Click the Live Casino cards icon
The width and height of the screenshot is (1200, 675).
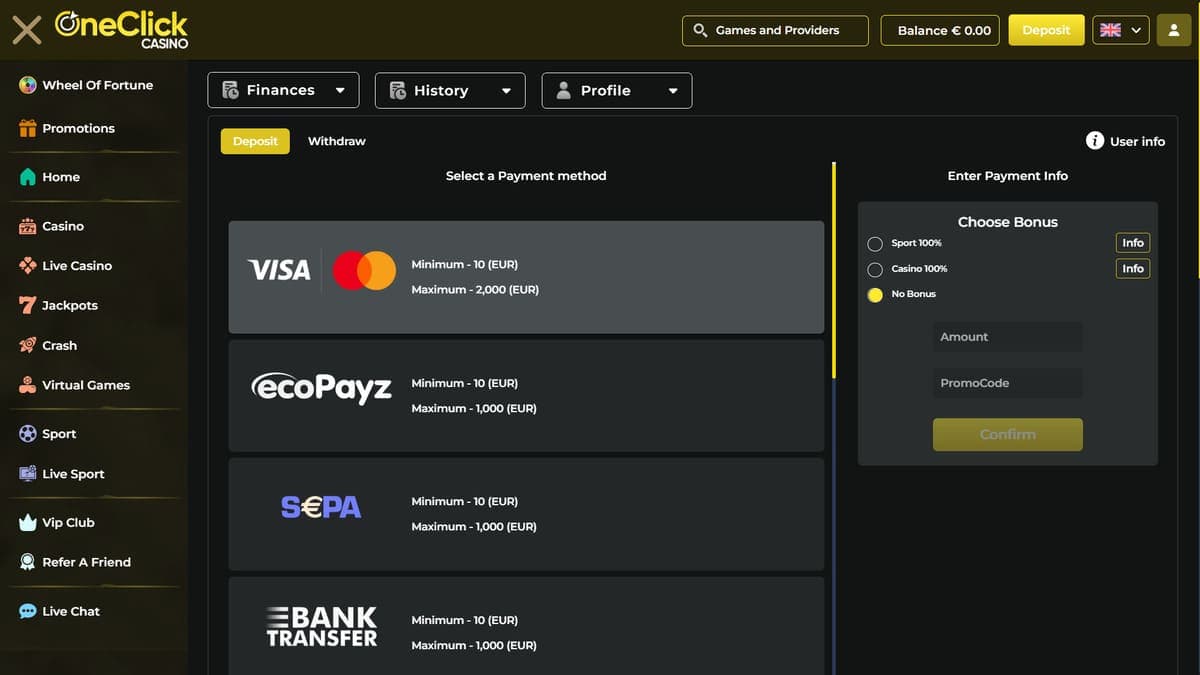pos(28,266)
